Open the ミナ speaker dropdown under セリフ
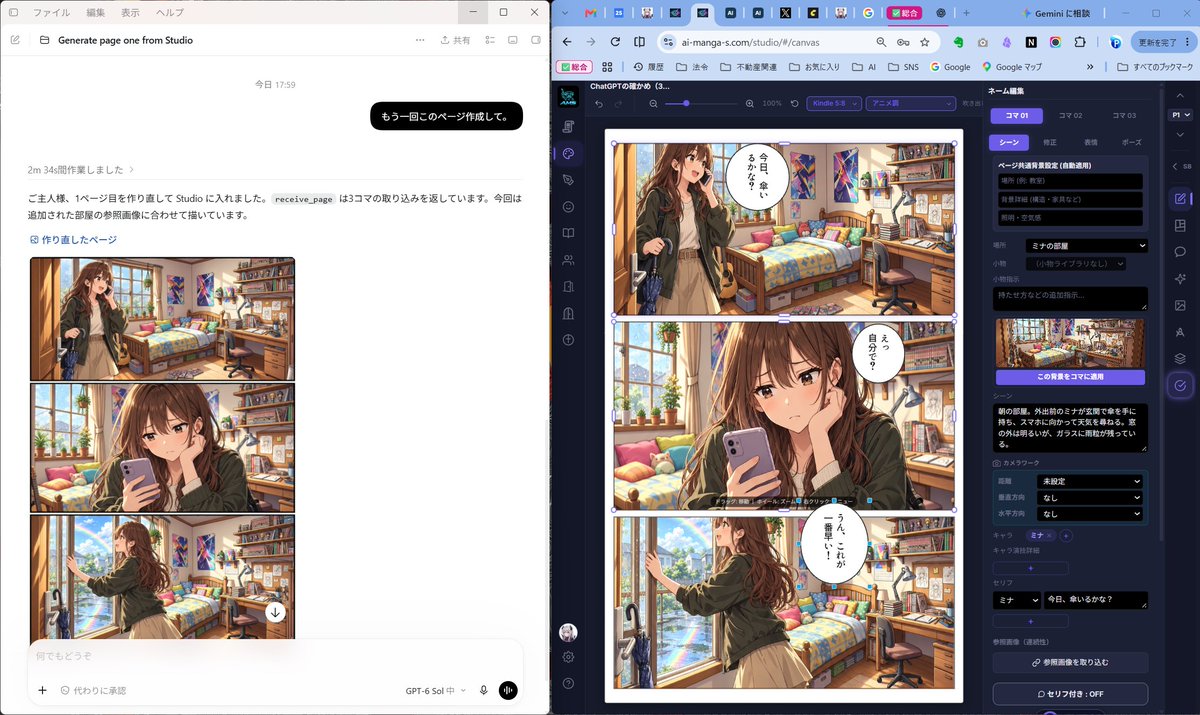This screenshot has width=1200, height=715. [x=1016, y=600]
